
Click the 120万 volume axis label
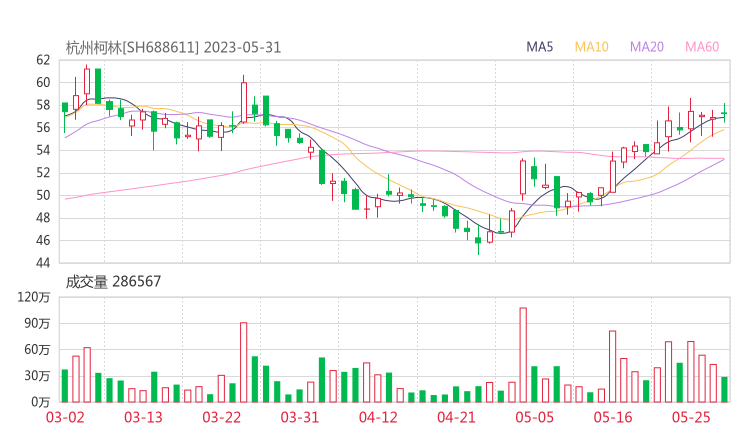[34, 297]
